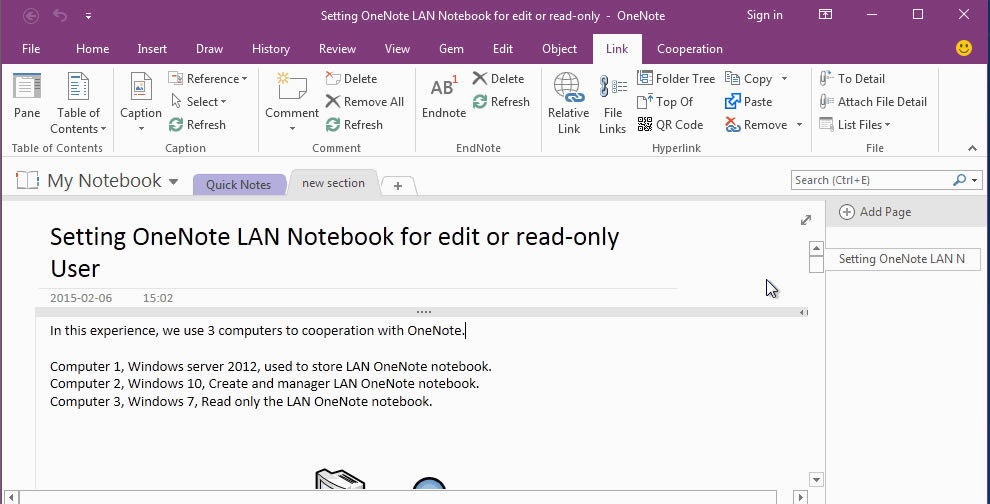Delete endnote in the EndNote group

tap(498, 78)
